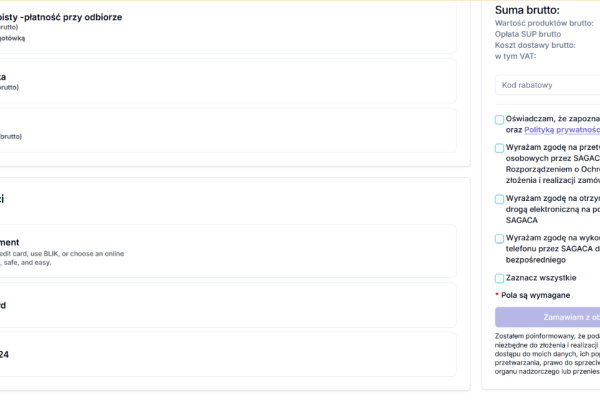Check the personal data processing consent box
Screen dimensions: 600x400
[500, 149]
